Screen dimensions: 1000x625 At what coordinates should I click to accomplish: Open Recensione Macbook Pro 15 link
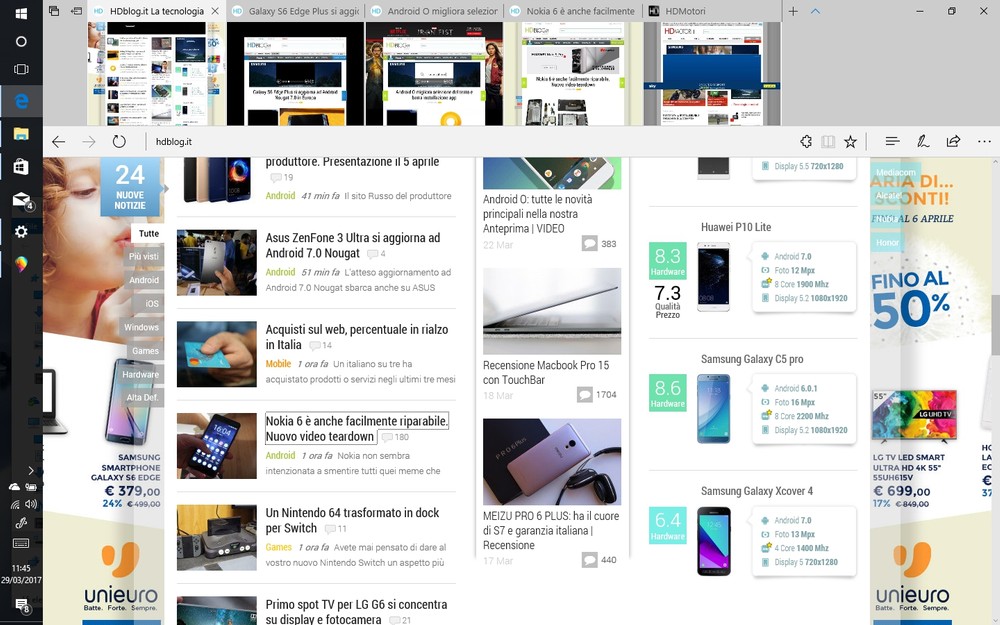[x=546, y=372]
